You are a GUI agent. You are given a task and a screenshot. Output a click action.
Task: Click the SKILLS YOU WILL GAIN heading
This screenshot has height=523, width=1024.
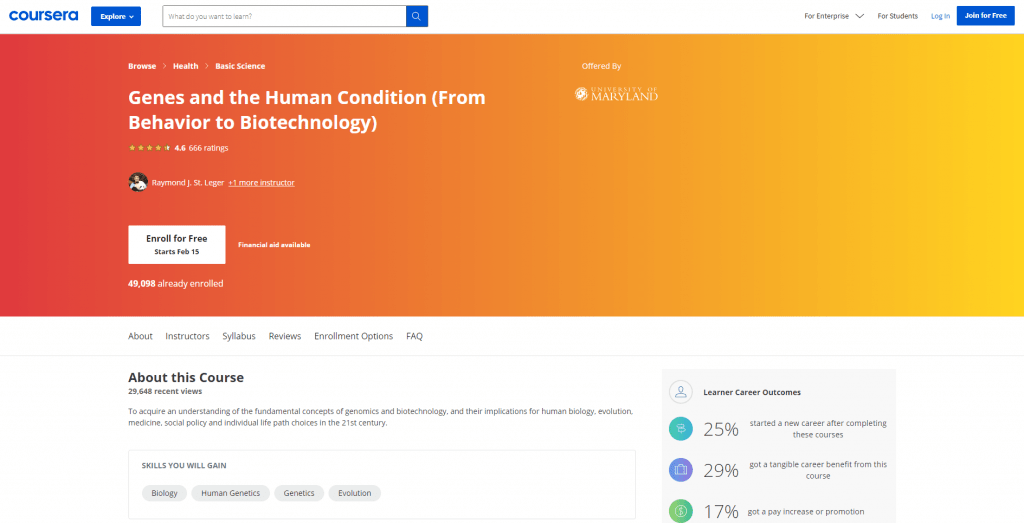(184, 466)
